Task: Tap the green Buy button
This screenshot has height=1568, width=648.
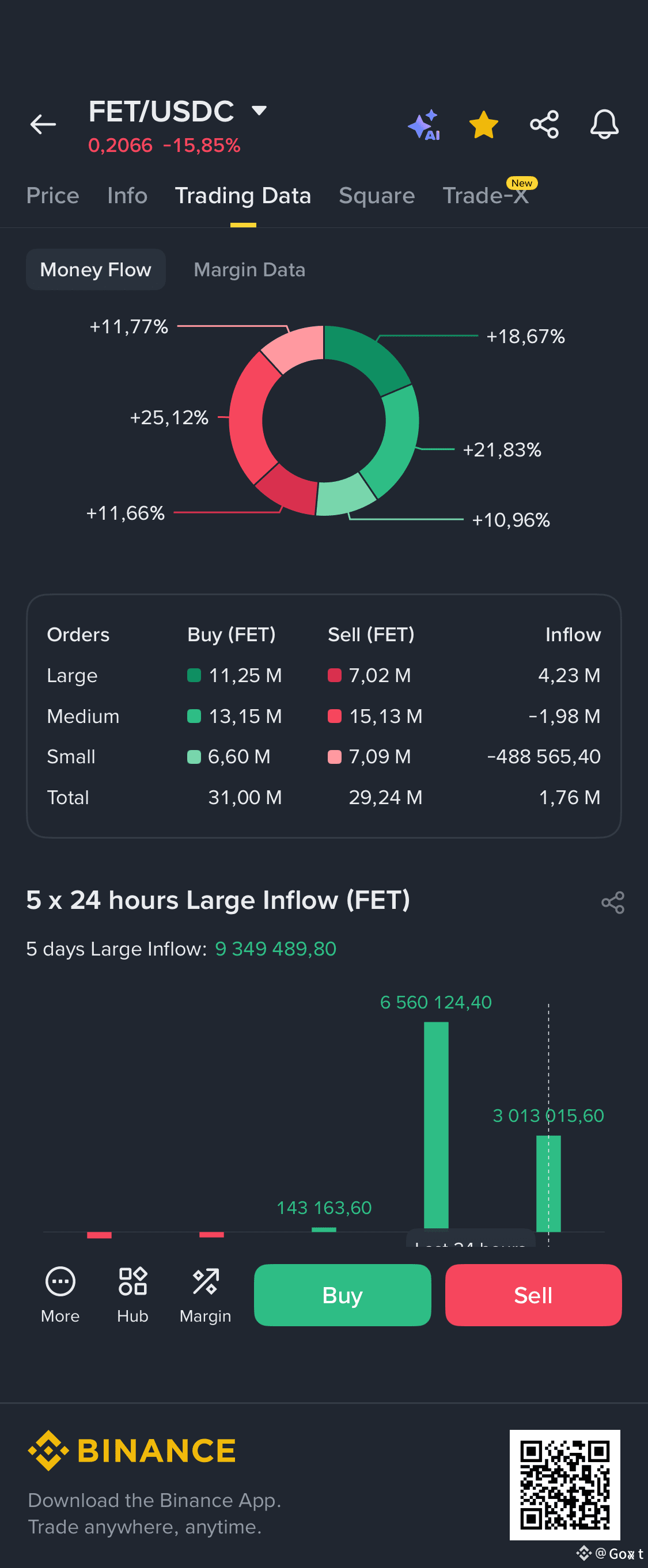Action: [342, 1295]
